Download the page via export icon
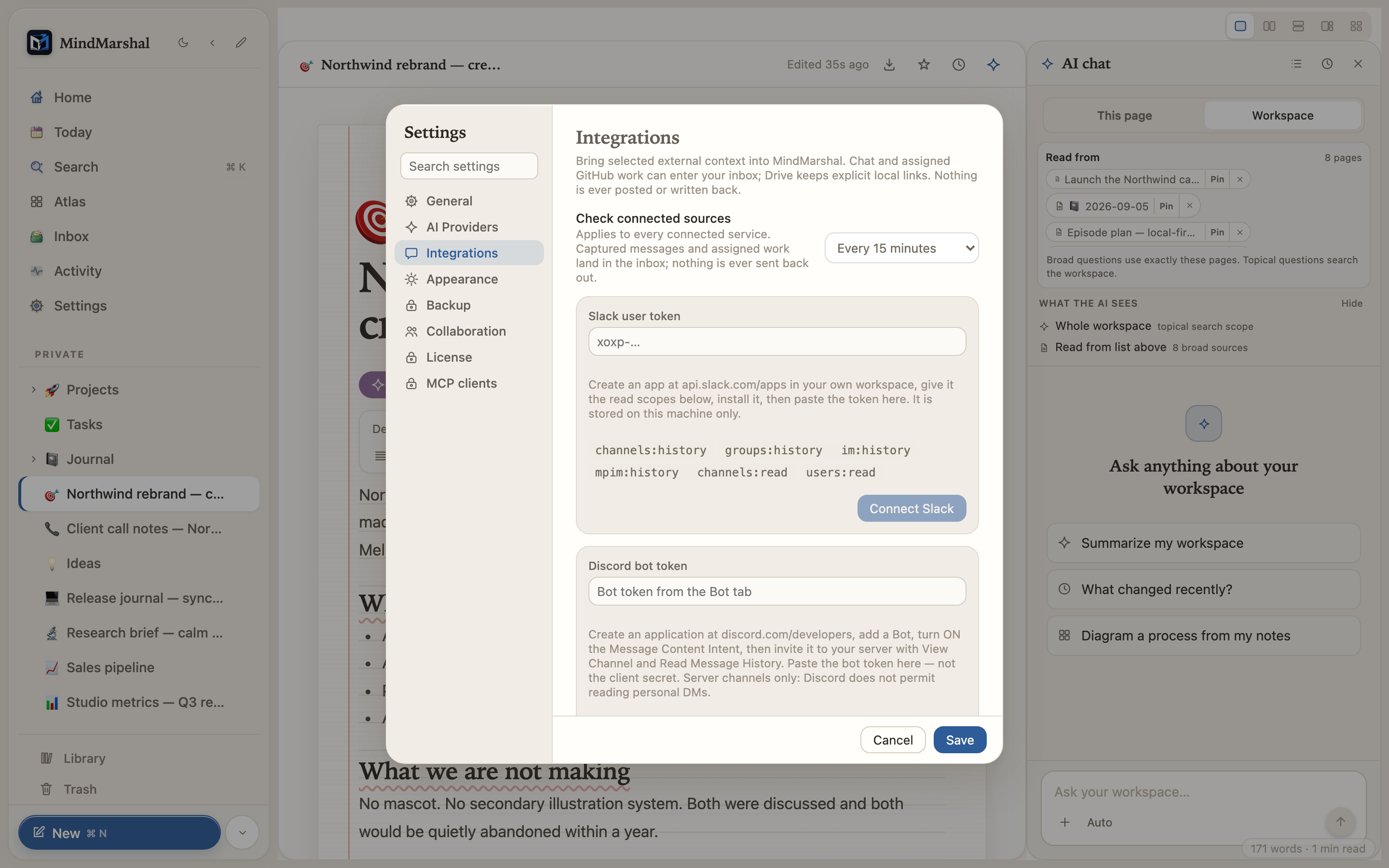 (x=889, y=65)
